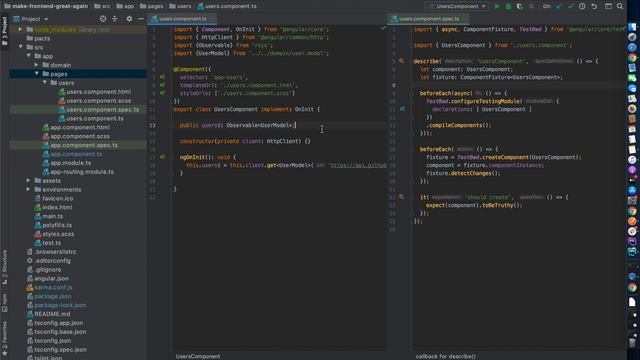Image resolution: width=640 pixels, height=360 pixels.
Task: Collapse the users folder arrow
Action: pyautogui.click(x=44, y=83)
